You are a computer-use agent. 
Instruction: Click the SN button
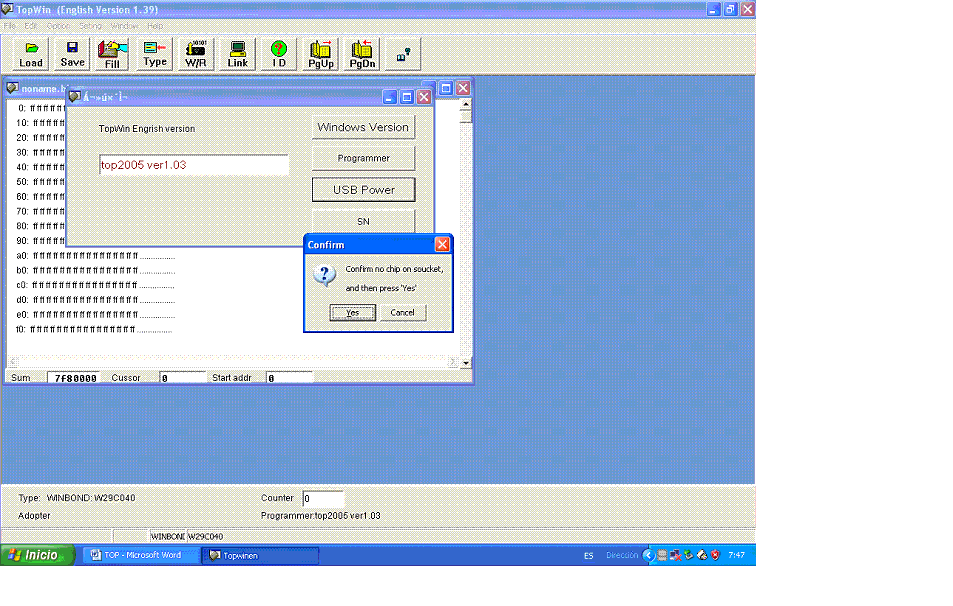363,221
